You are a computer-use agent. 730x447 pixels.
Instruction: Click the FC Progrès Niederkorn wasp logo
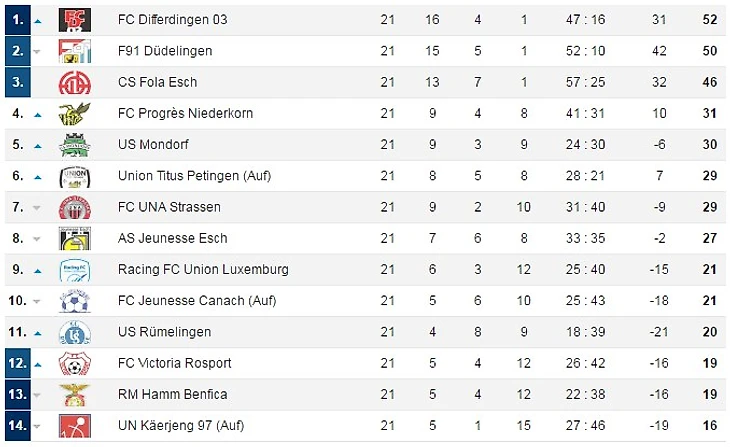[x=74, y=114]
